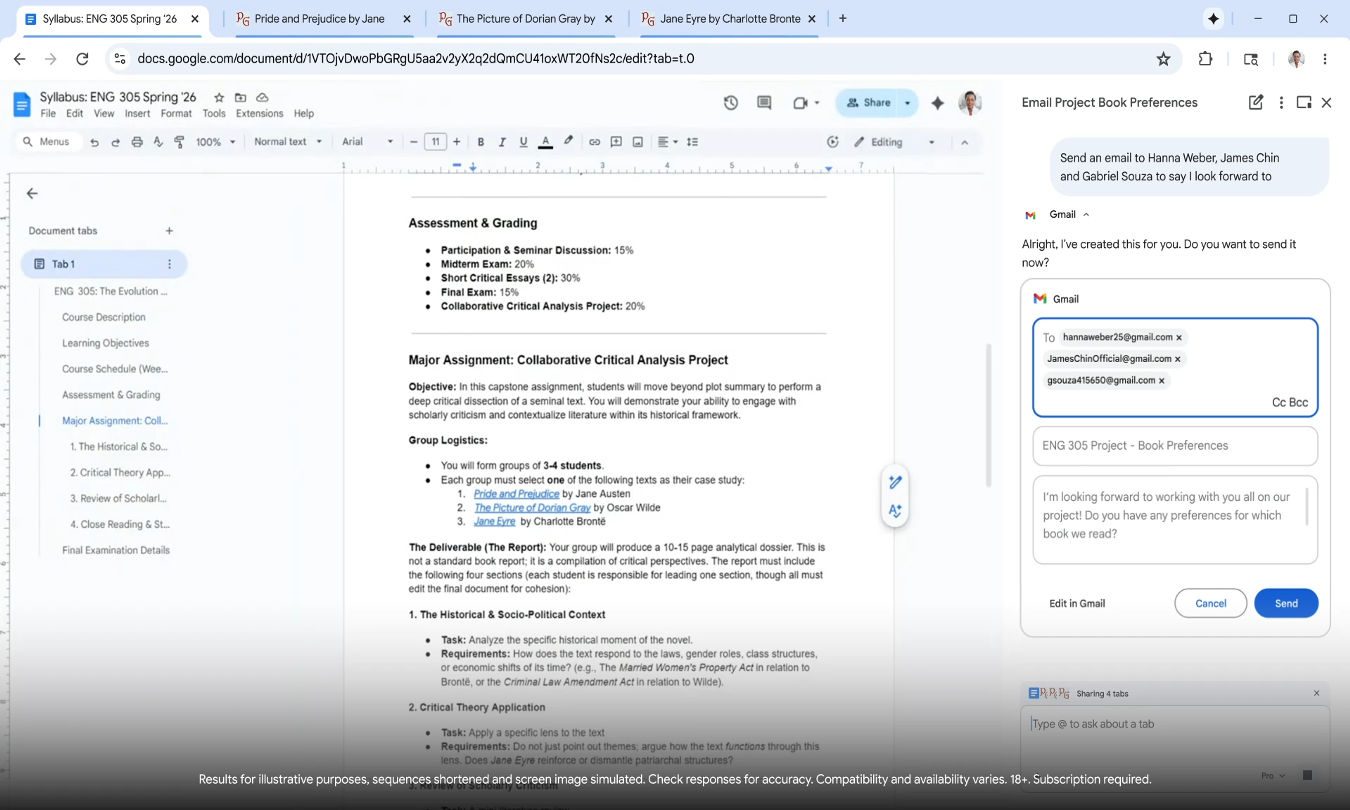Toggle bold formatting
The height and width of the screenshot is (810, 1350).
(x=481, y=142)
